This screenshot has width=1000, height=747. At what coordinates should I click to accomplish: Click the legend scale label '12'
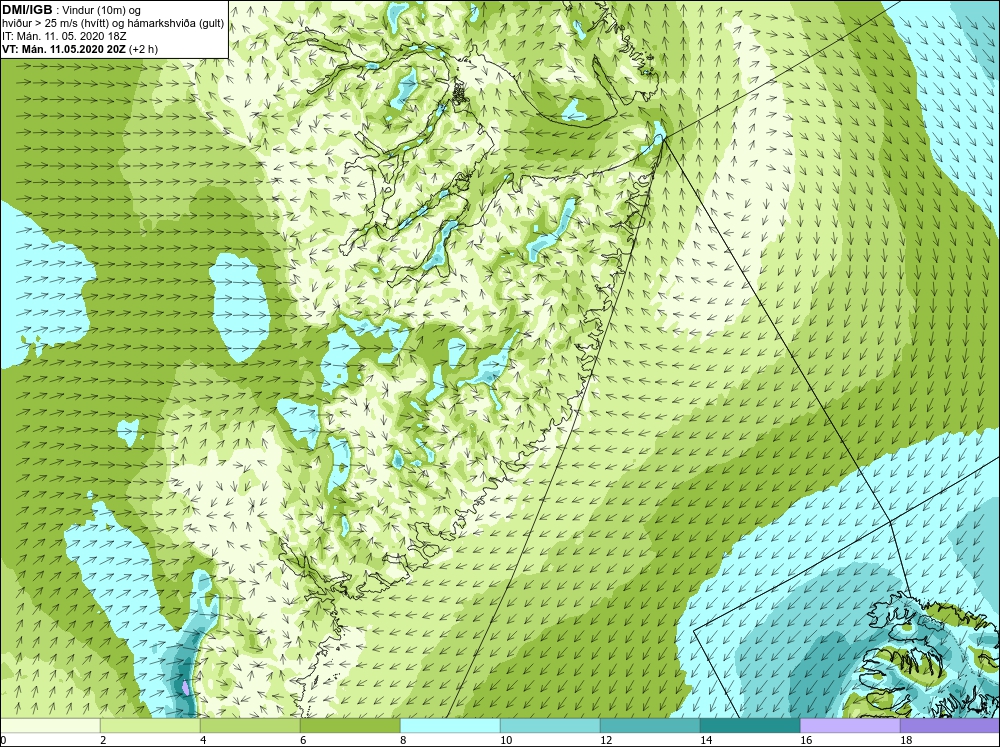(x=606, y=740)
